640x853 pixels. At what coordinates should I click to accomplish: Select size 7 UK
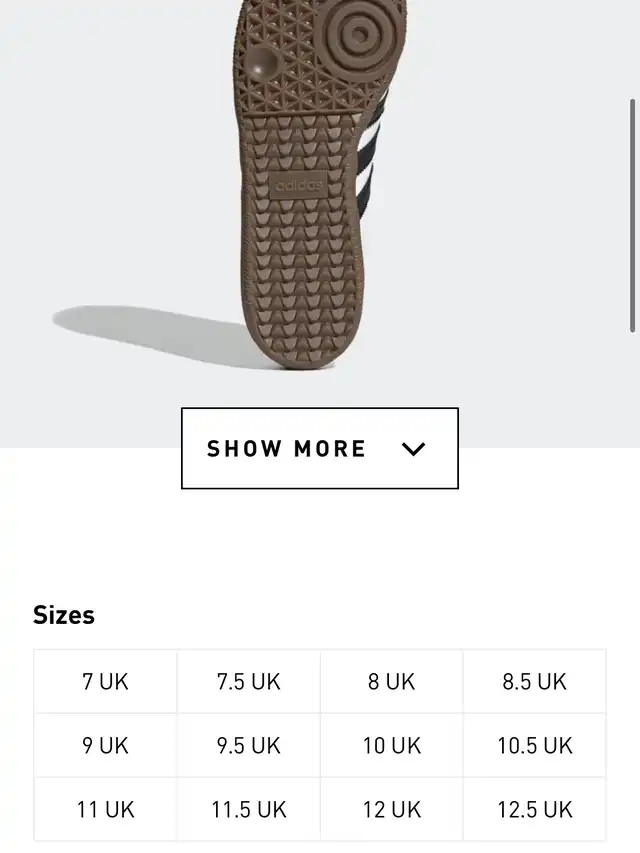(x=105, y=682)
